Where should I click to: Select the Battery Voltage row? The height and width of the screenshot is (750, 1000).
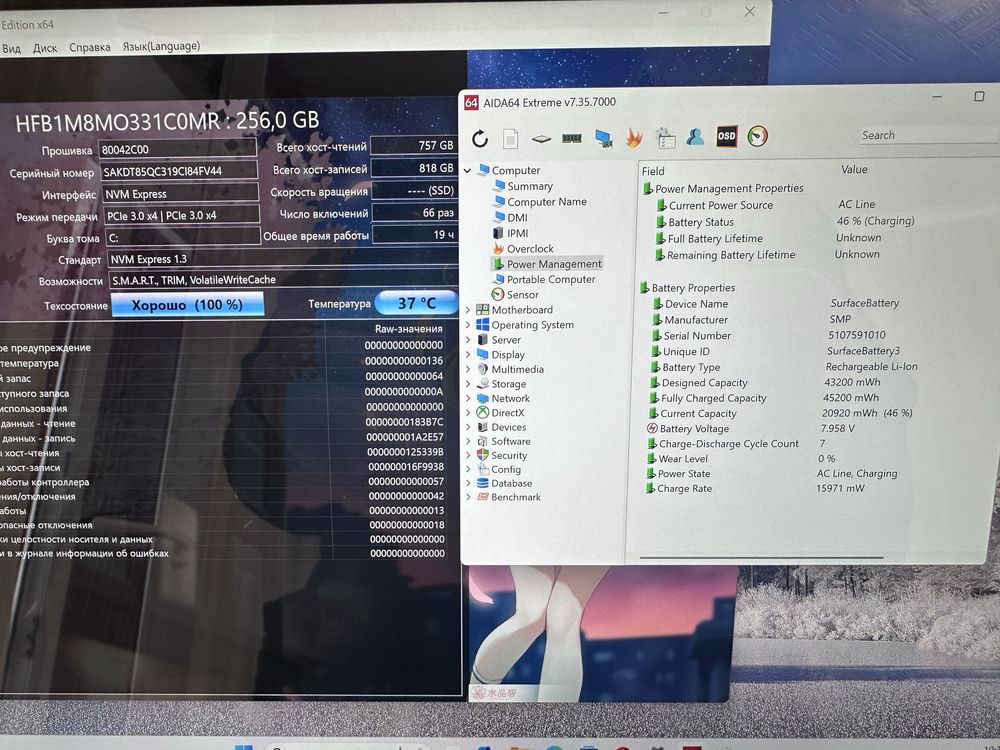(751, 429)
